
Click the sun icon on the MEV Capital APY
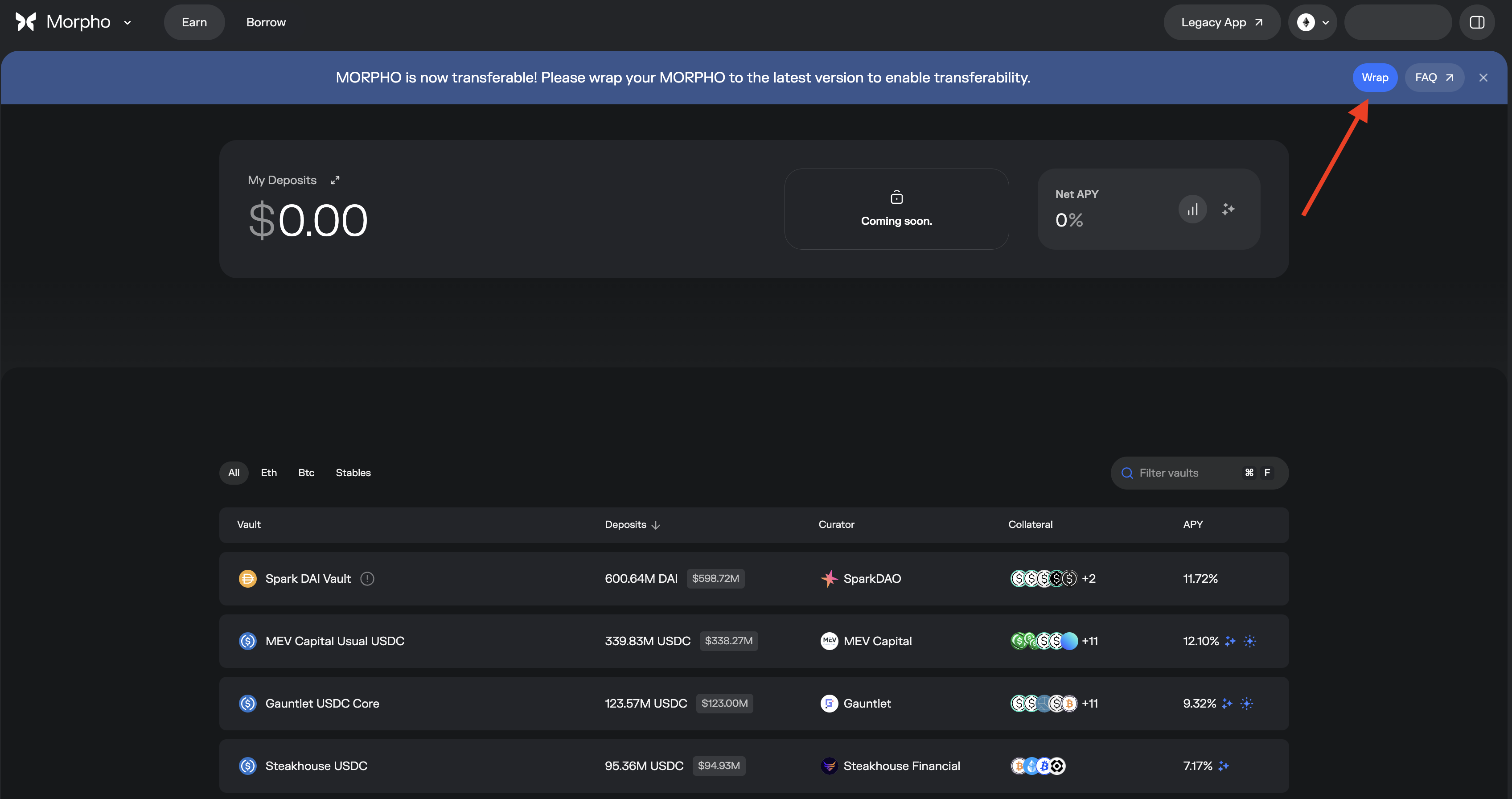coord(1249,641)
